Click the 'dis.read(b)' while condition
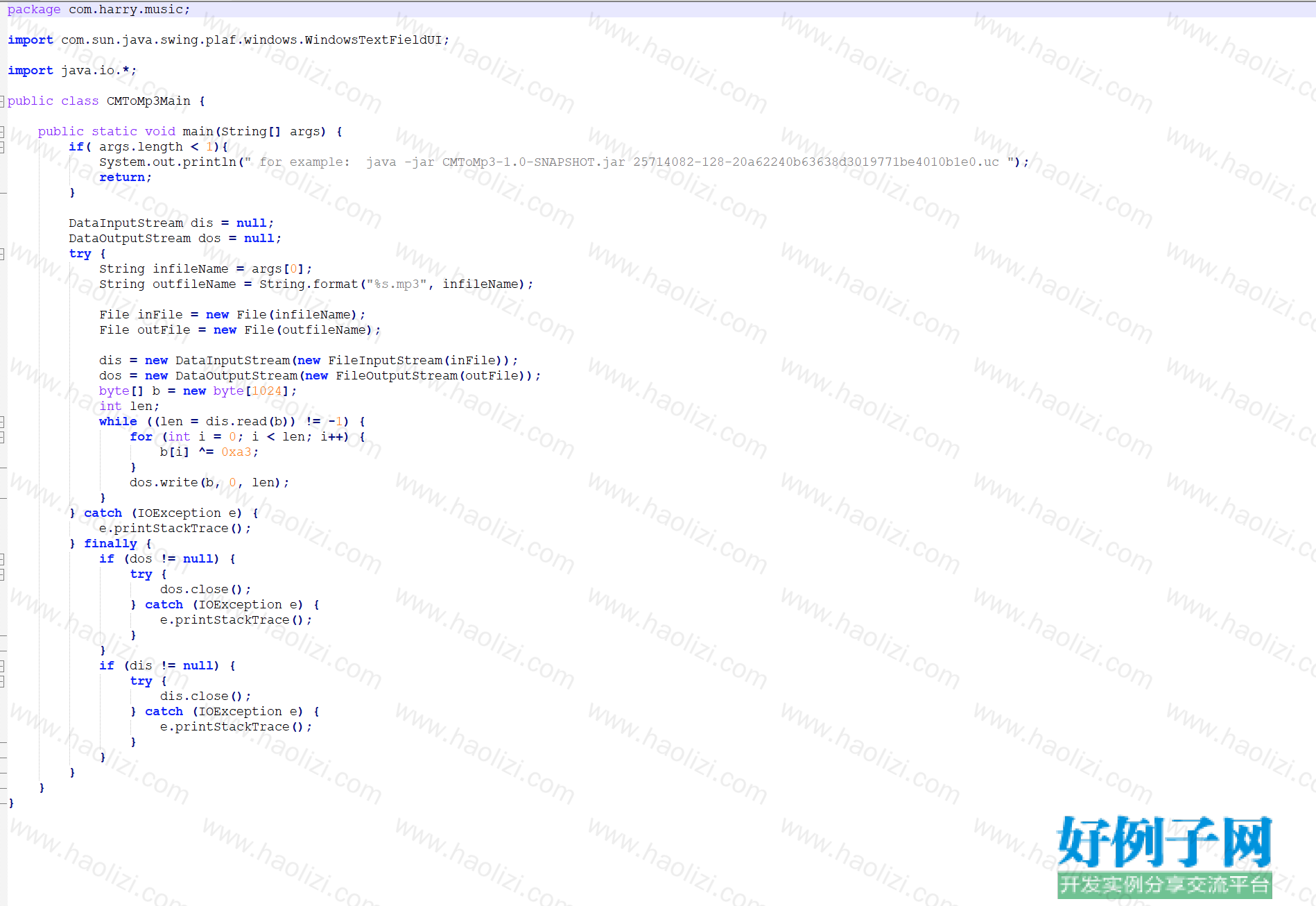 click(247, 422)
